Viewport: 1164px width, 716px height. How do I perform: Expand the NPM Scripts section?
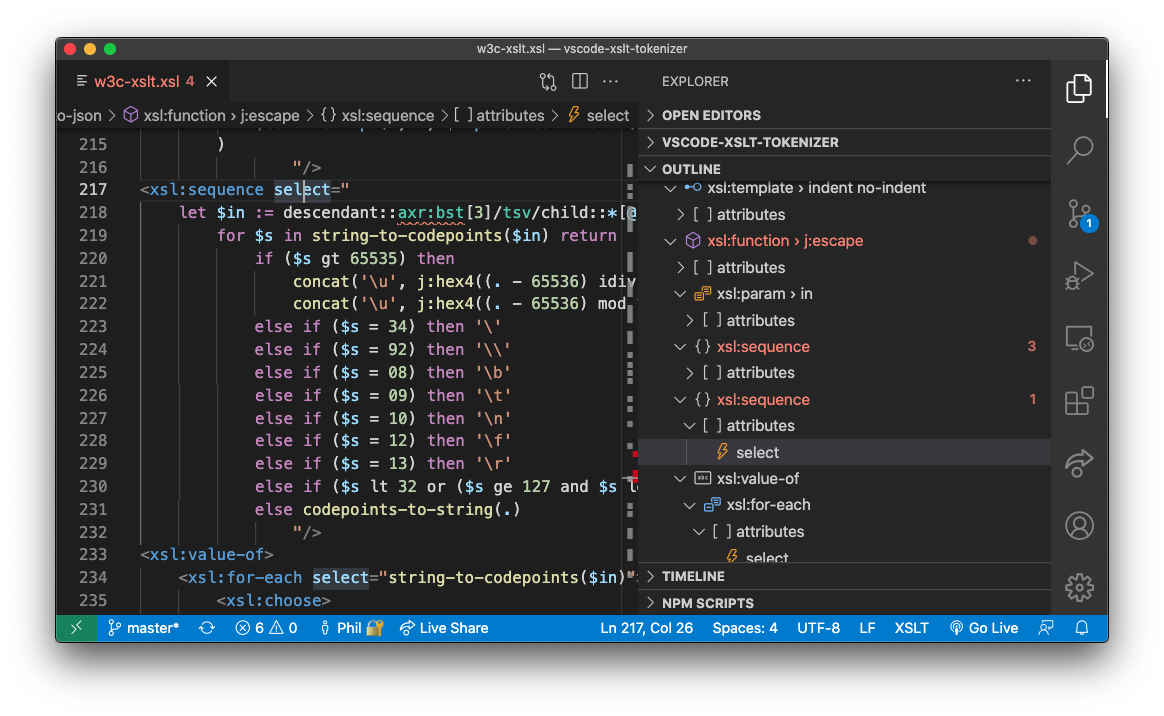pos(708,603)
